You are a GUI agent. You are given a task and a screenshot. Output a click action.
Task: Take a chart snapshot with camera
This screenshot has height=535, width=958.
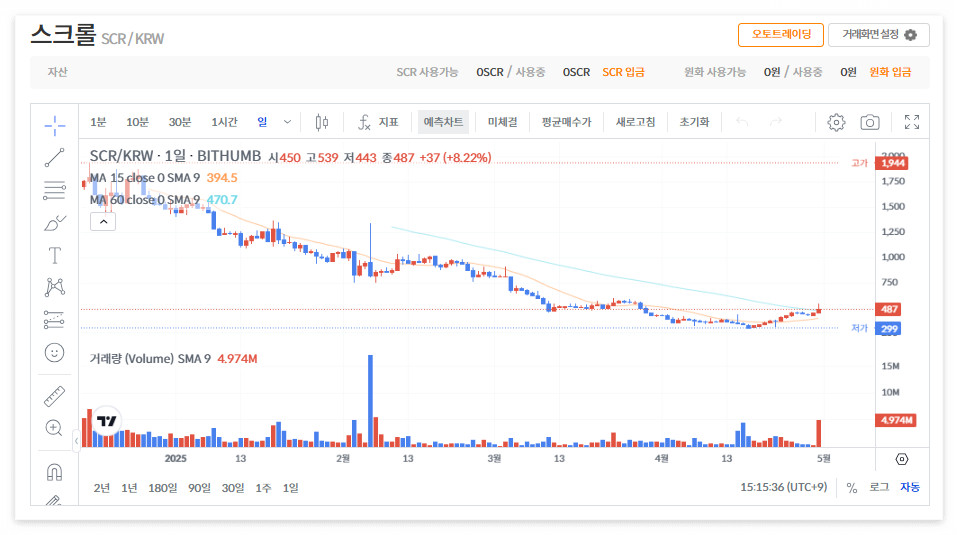(870, 122)
